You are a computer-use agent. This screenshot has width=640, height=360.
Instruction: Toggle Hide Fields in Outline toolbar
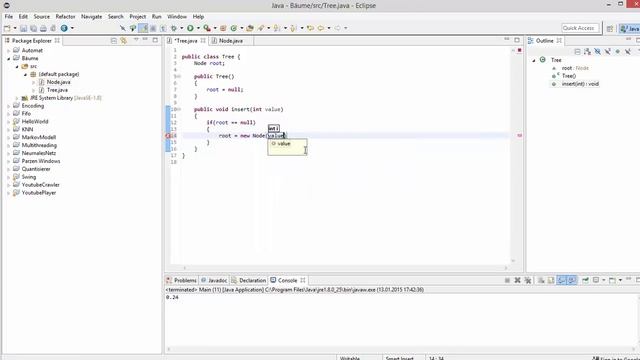(598, 51)
